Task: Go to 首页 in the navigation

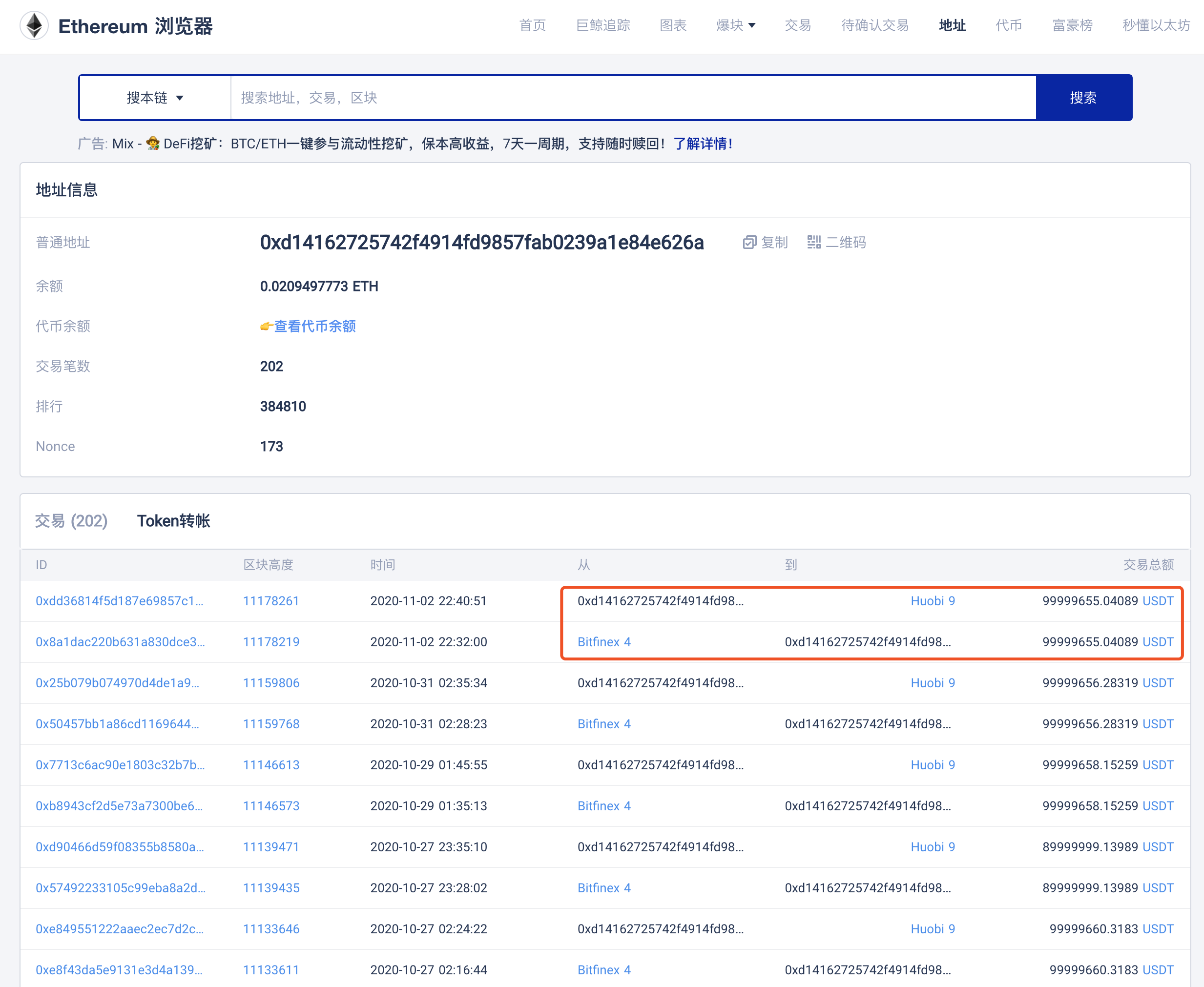Action: 532,25
